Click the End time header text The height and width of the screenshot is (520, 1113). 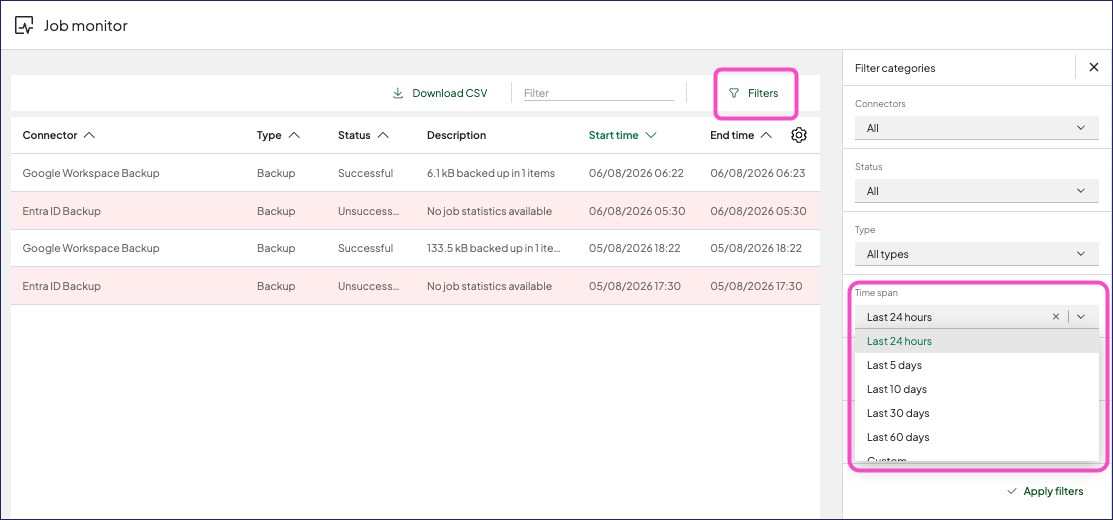(732, 135)
